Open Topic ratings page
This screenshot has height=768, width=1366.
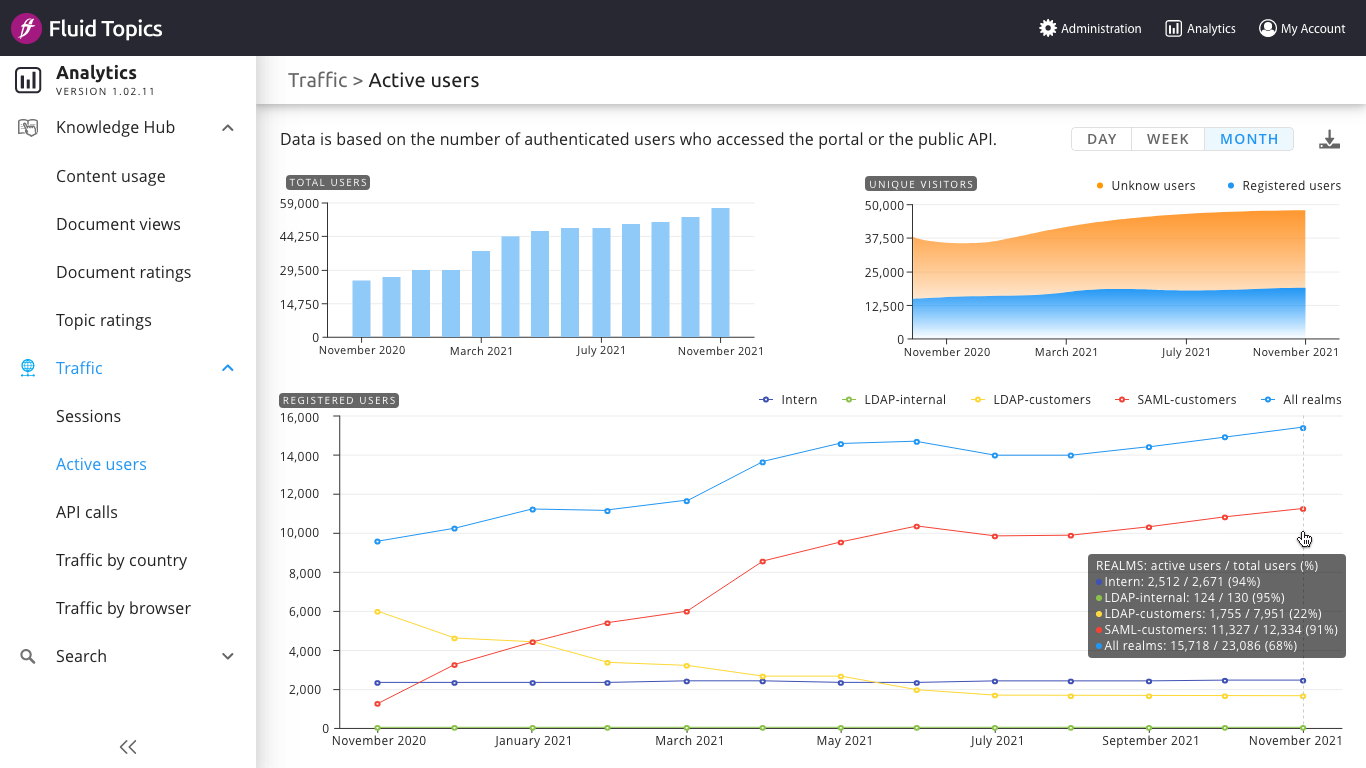pyautogui.click(x=104, y=320)
